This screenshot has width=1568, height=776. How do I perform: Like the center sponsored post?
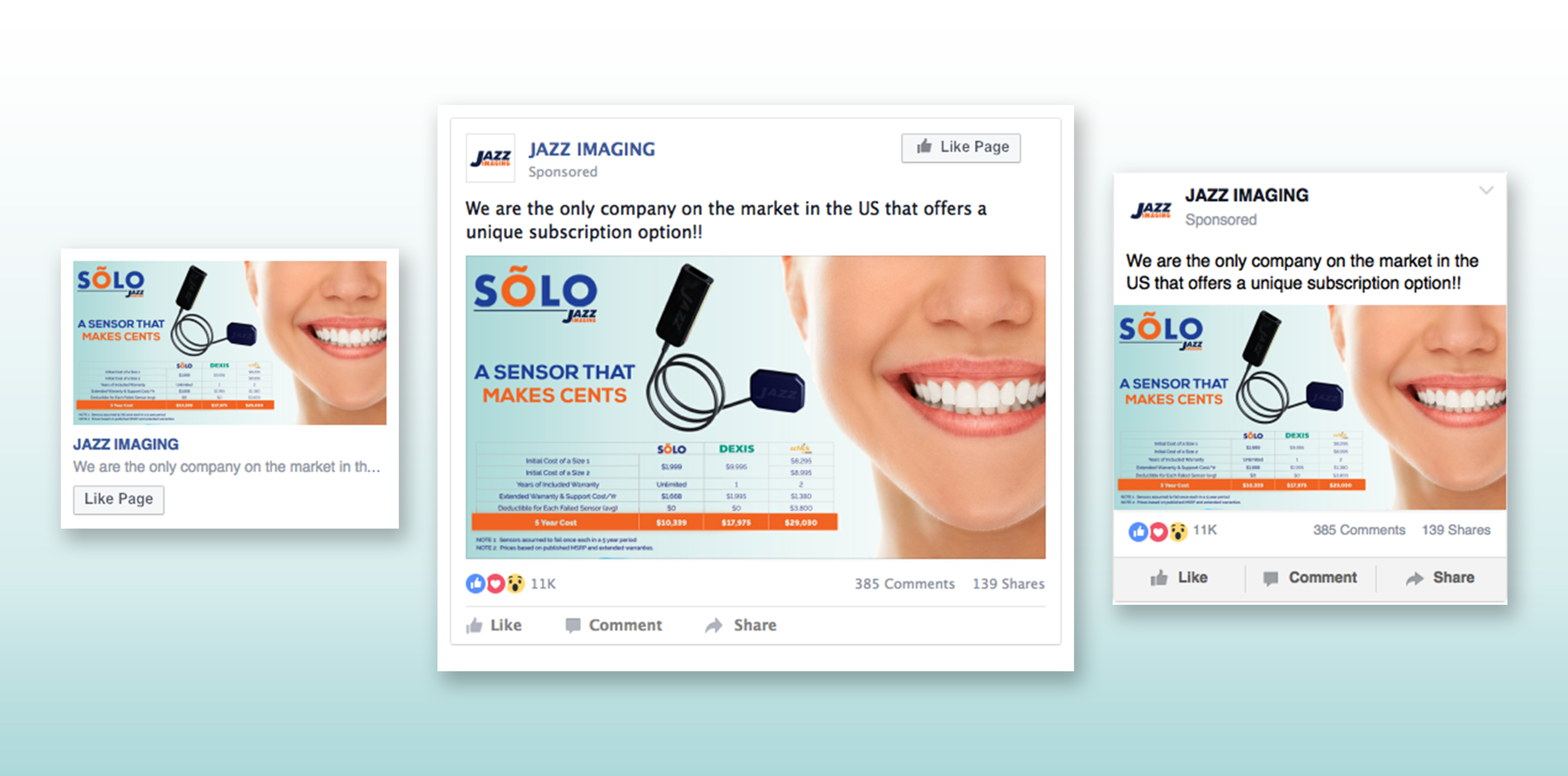point(494,625)
